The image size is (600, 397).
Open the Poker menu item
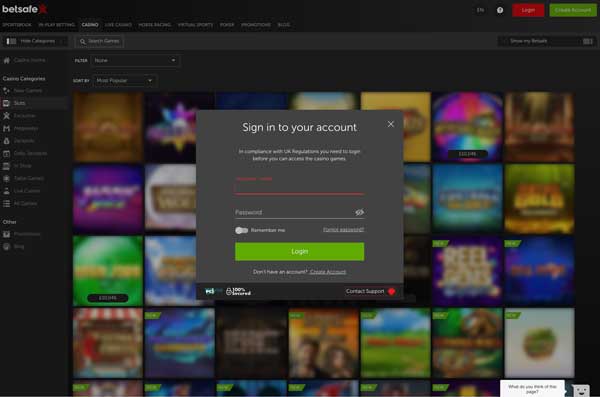coord(227,25)
